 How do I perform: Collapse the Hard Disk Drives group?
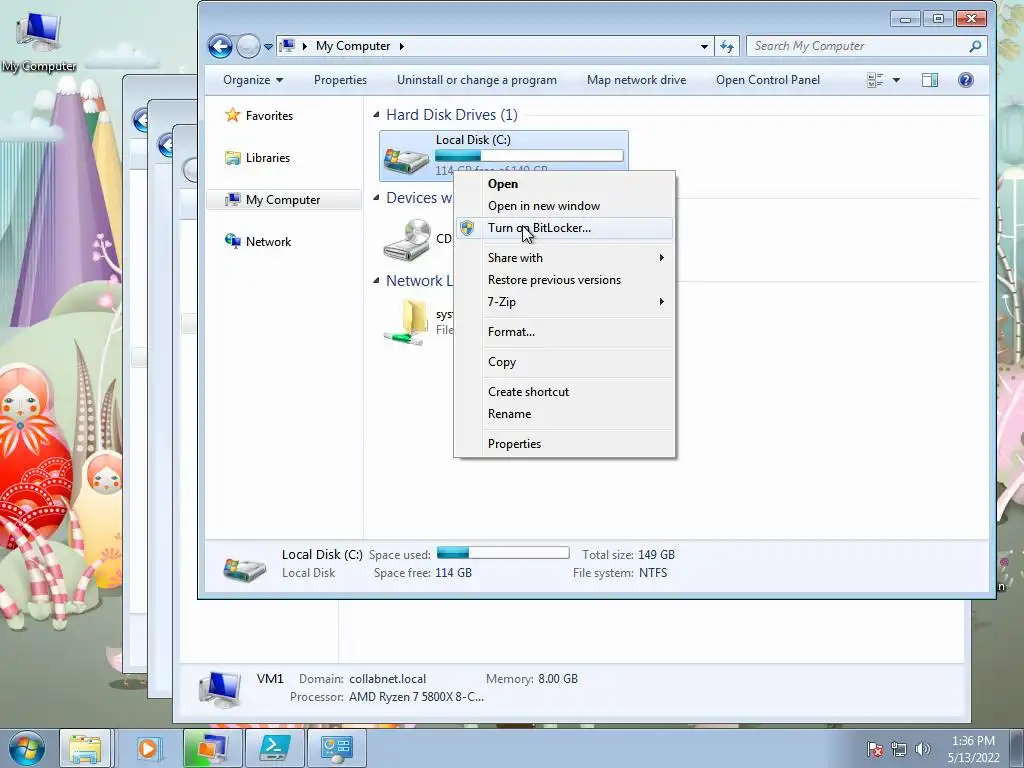pyautogui.click(x=376, y=115)
